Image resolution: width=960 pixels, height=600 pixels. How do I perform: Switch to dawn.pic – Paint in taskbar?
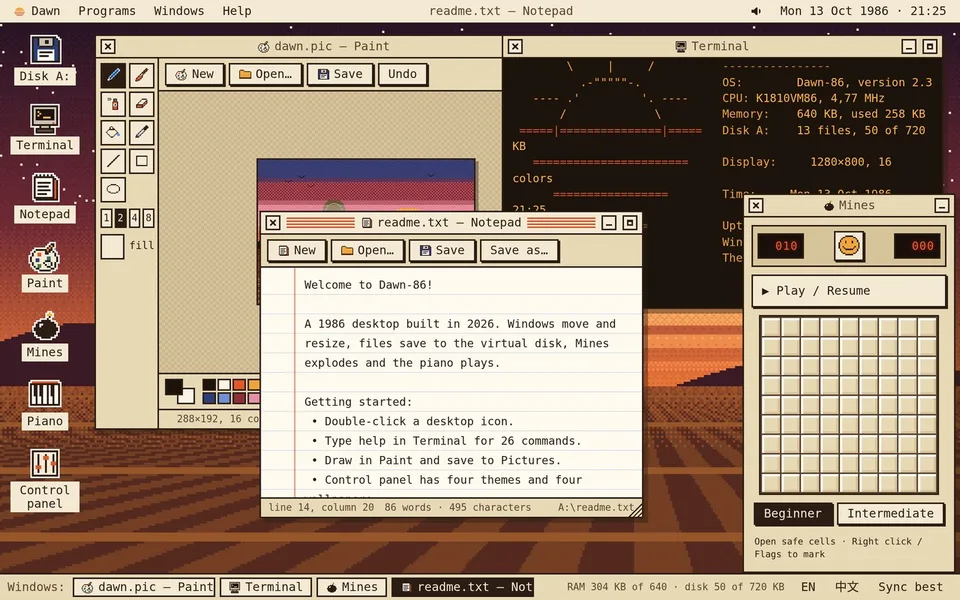144,587
